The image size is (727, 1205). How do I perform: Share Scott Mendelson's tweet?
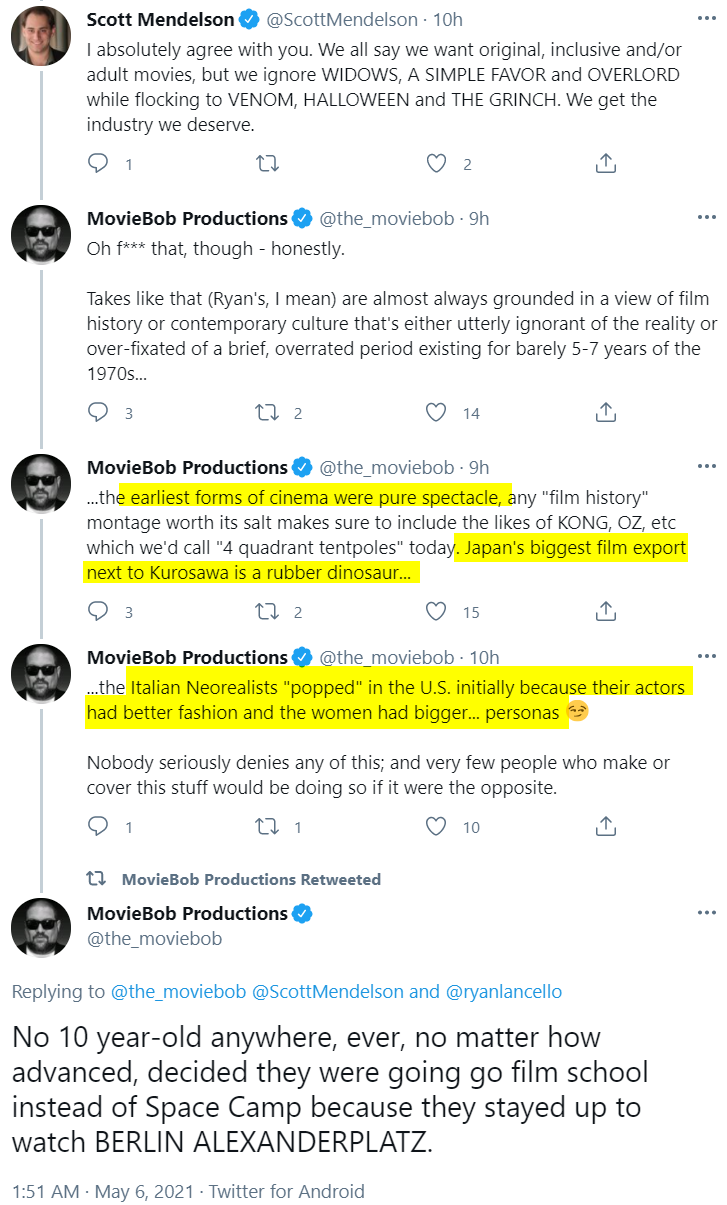coord(605,163)
